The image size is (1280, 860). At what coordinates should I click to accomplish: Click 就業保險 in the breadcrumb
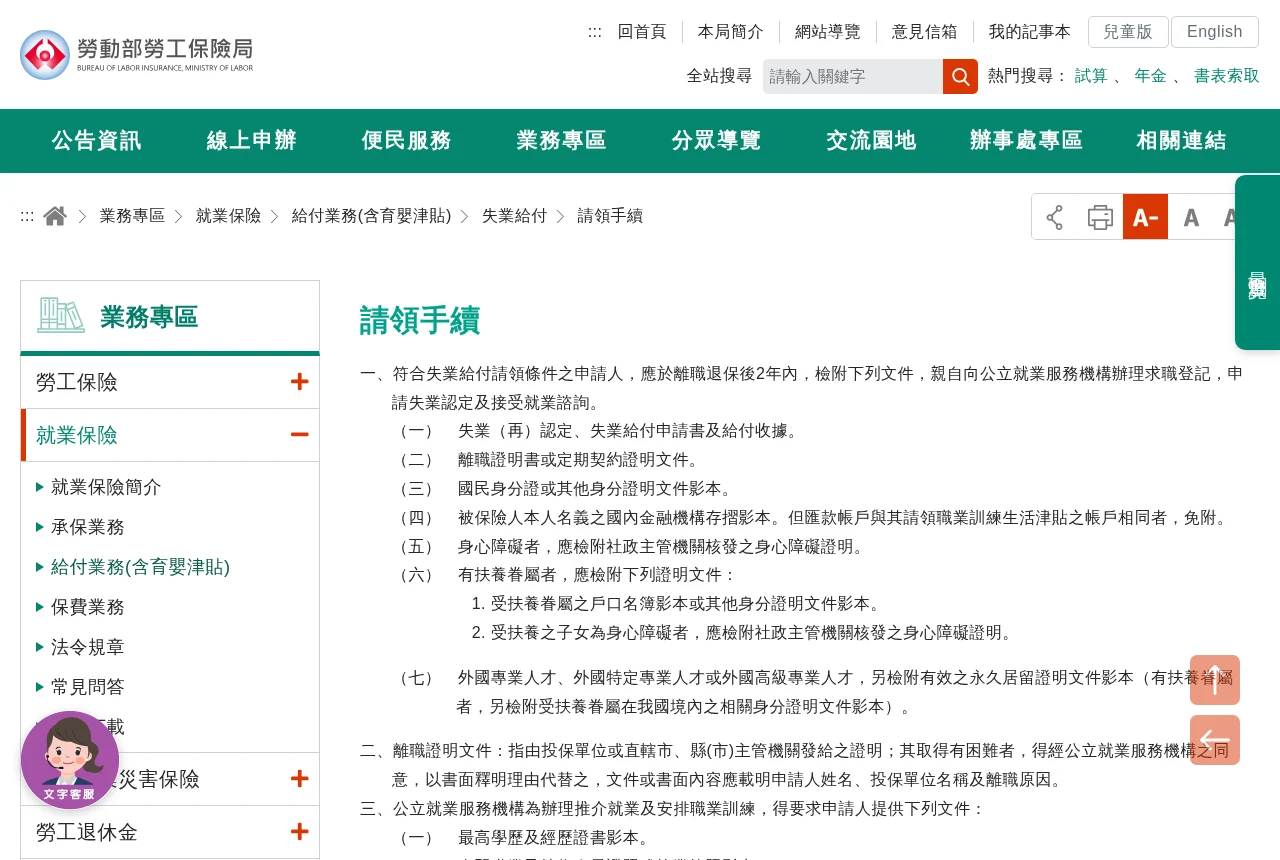click(228, 216)
